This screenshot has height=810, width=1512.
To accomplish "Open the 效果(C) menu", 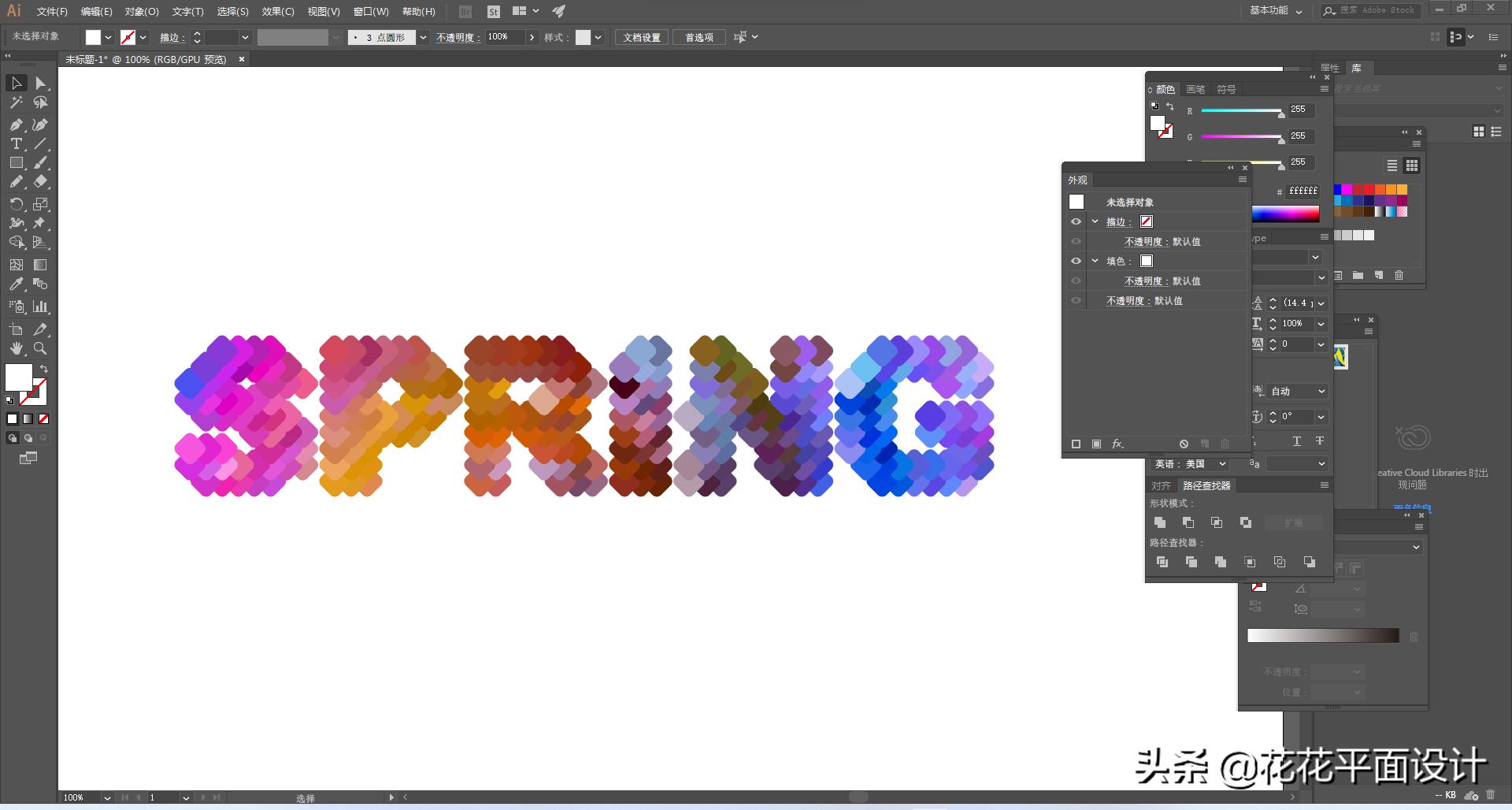I will pos(277,12).
